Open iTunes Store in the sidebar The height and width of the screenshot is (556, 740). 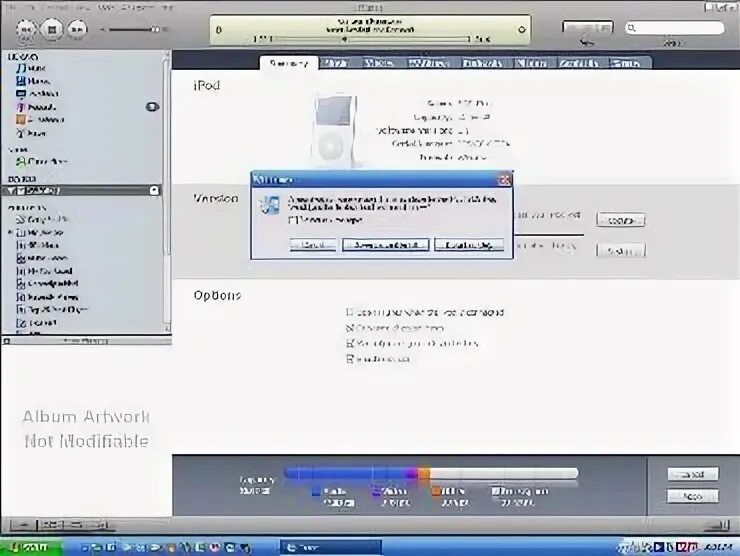pos(42,162)
